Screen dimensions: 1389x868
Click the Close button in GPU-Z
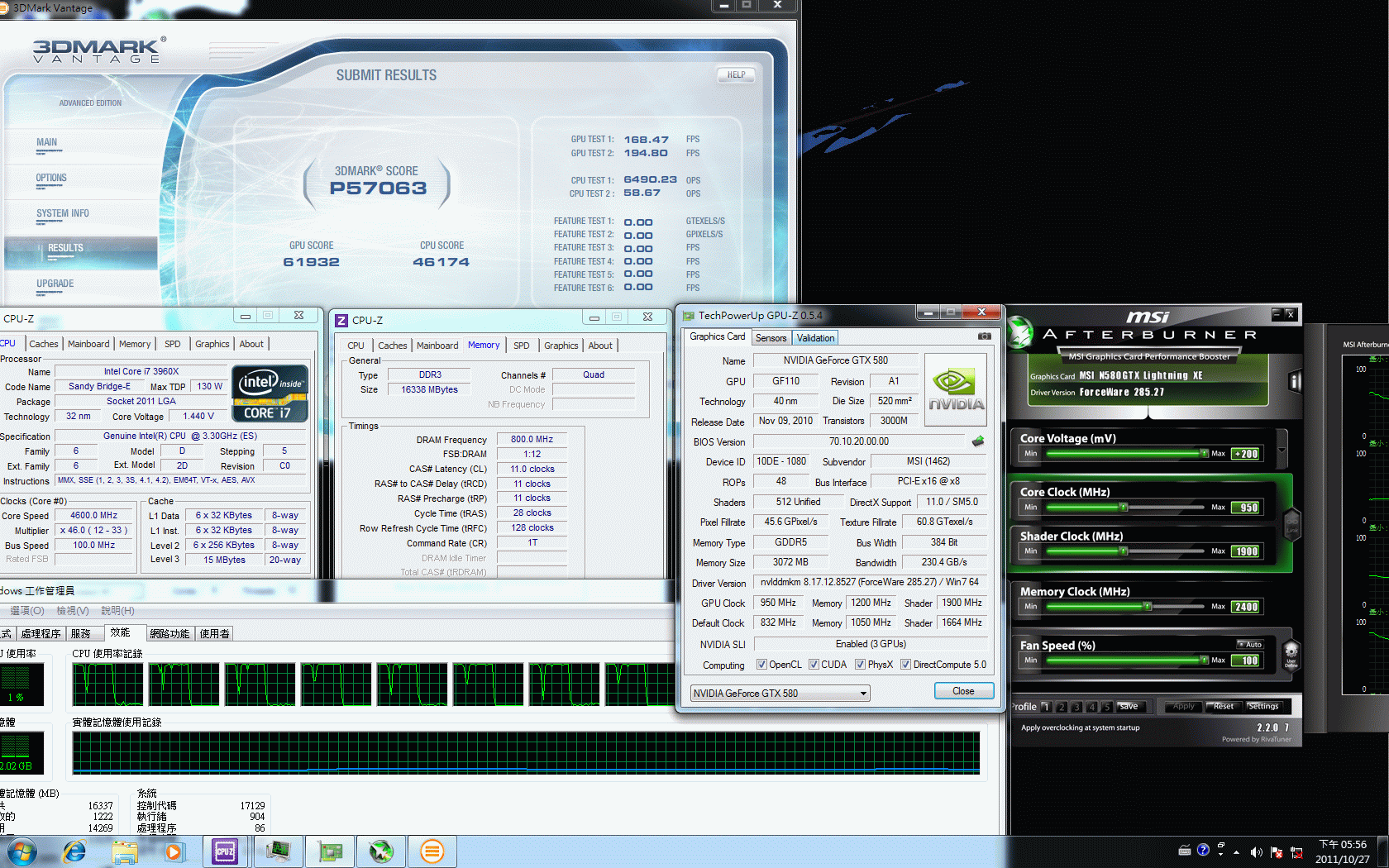(x=963, y=691)
